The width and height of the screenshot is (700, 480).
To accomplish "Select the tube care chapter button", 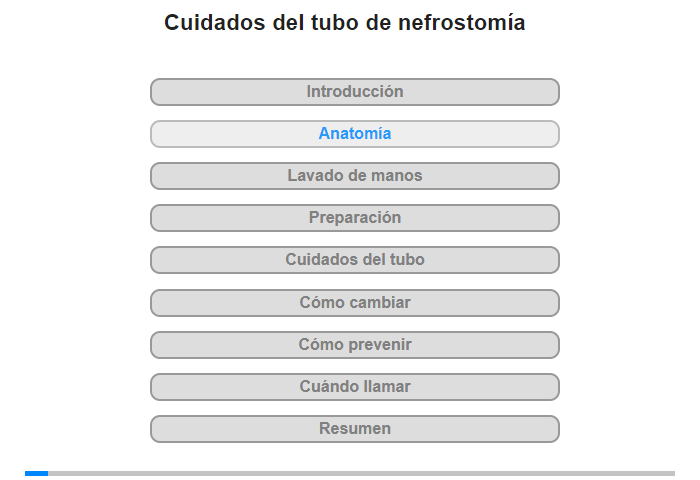I will click(x=354, y=260).
